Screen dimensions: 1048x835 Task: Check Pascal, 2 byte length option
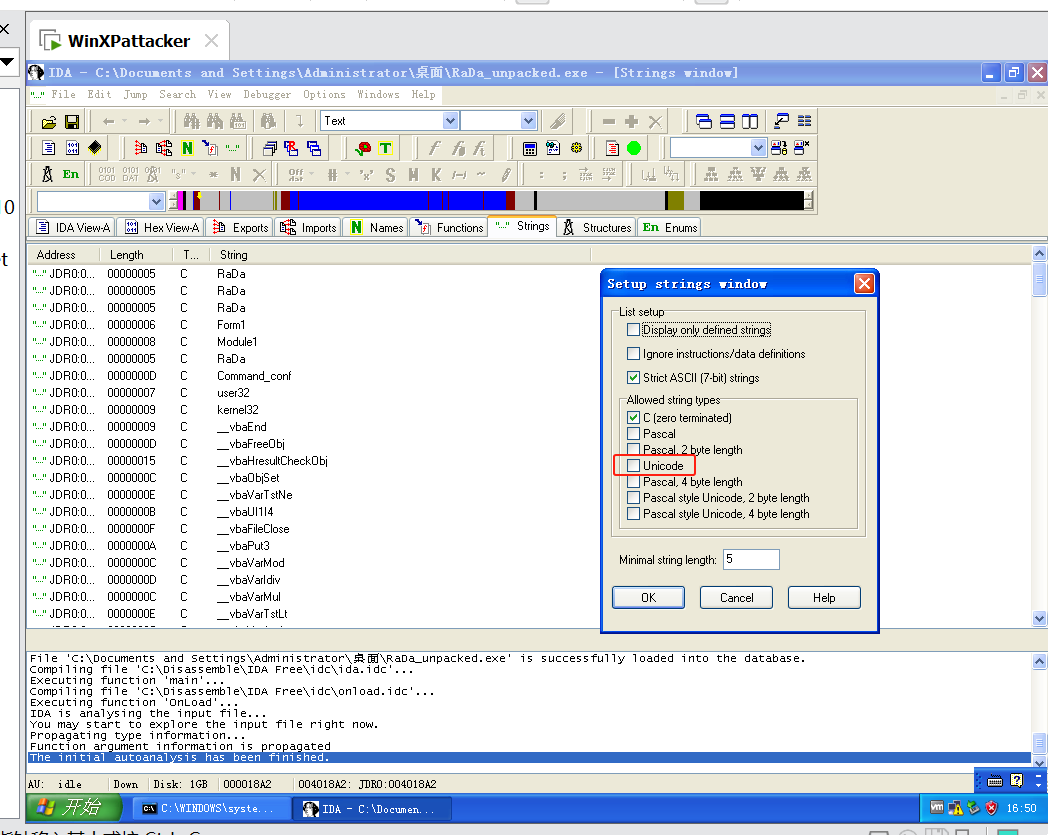click(x=634, y=450)
